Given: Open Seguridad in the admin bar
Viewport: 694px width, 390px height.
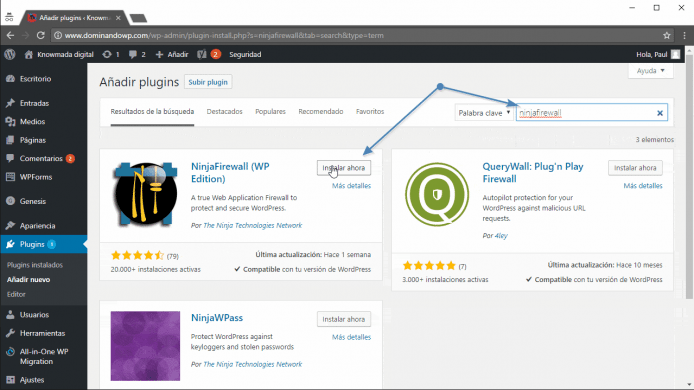Looking at the screenshot, I should (x=245, y=54).
